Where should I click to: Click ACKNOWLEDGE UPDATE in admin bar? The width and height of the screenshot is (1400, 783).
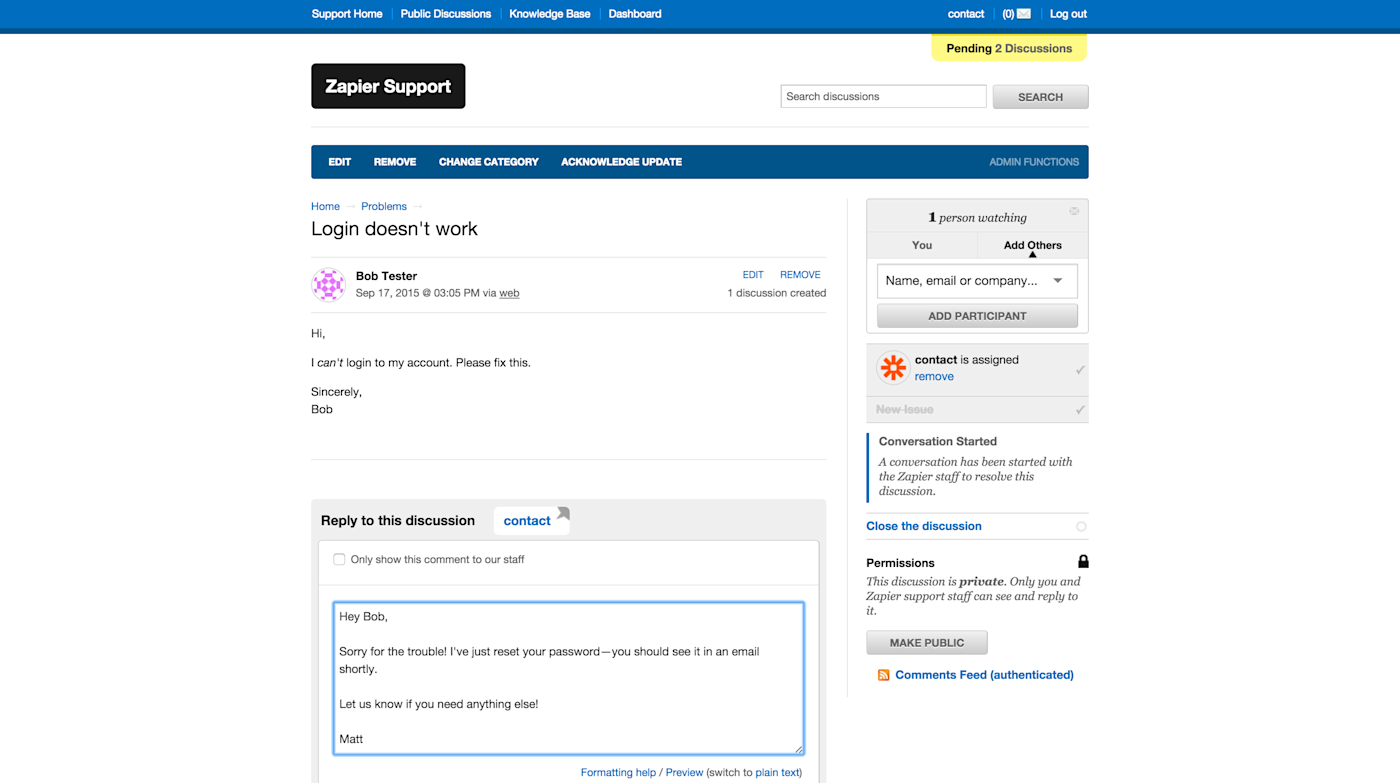tap(621, 162)
